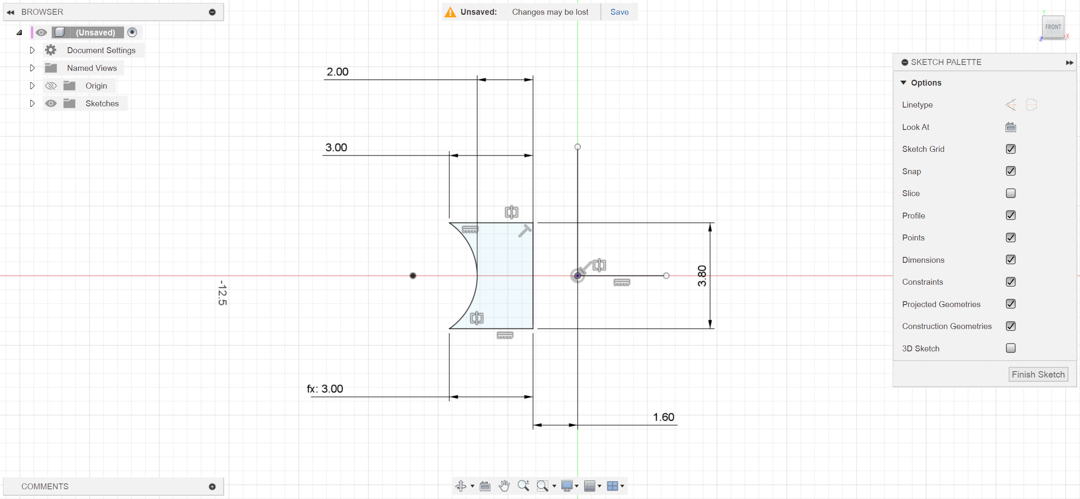
Task: Click the Save link in unsaved banner
Action: tap(619, 12)
